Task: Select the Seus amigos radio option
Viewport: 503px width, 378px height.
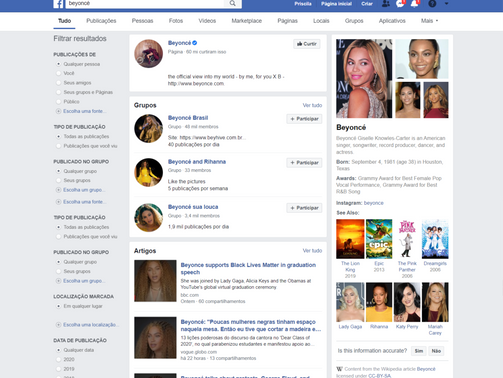Action: pyautogui.click(x=58, y=83)
